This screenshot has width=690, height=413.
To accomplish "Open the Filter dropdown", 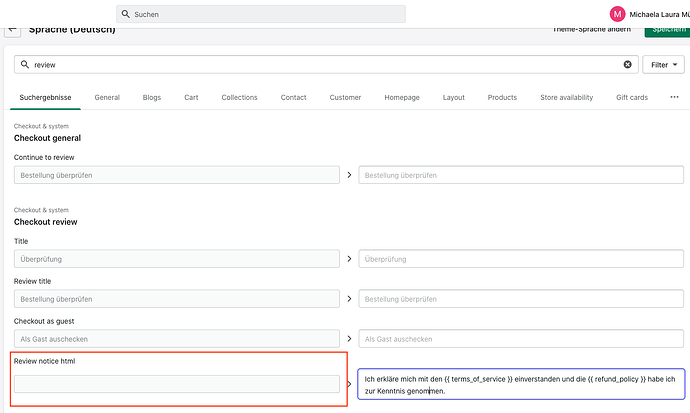I will coord(663,64).
